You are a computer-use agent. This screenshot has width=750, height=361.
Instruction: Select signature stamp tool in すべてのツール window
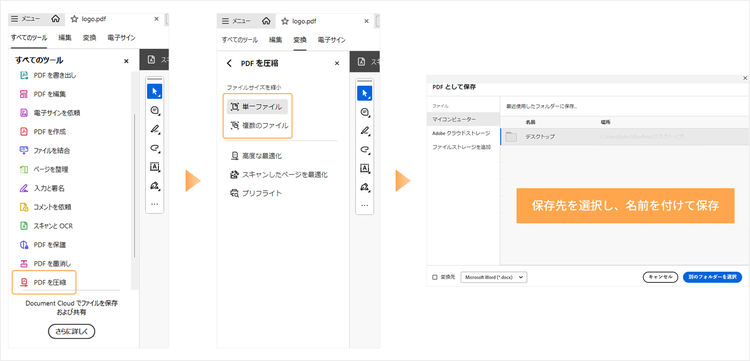pos(154,186)
